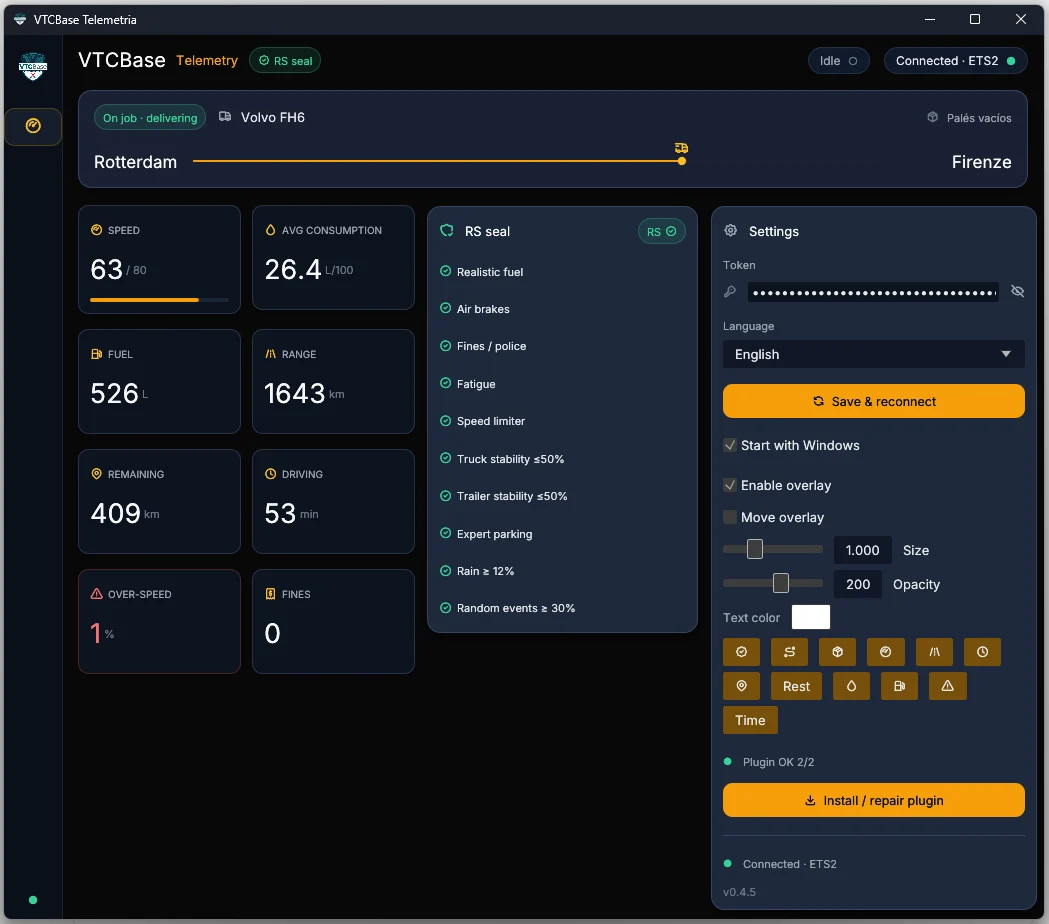Image resolution: width=1049 pixels, height=924 pixels.
Task: Click the Avg Consumption droplet icon
Action: [x=270, y=229]
